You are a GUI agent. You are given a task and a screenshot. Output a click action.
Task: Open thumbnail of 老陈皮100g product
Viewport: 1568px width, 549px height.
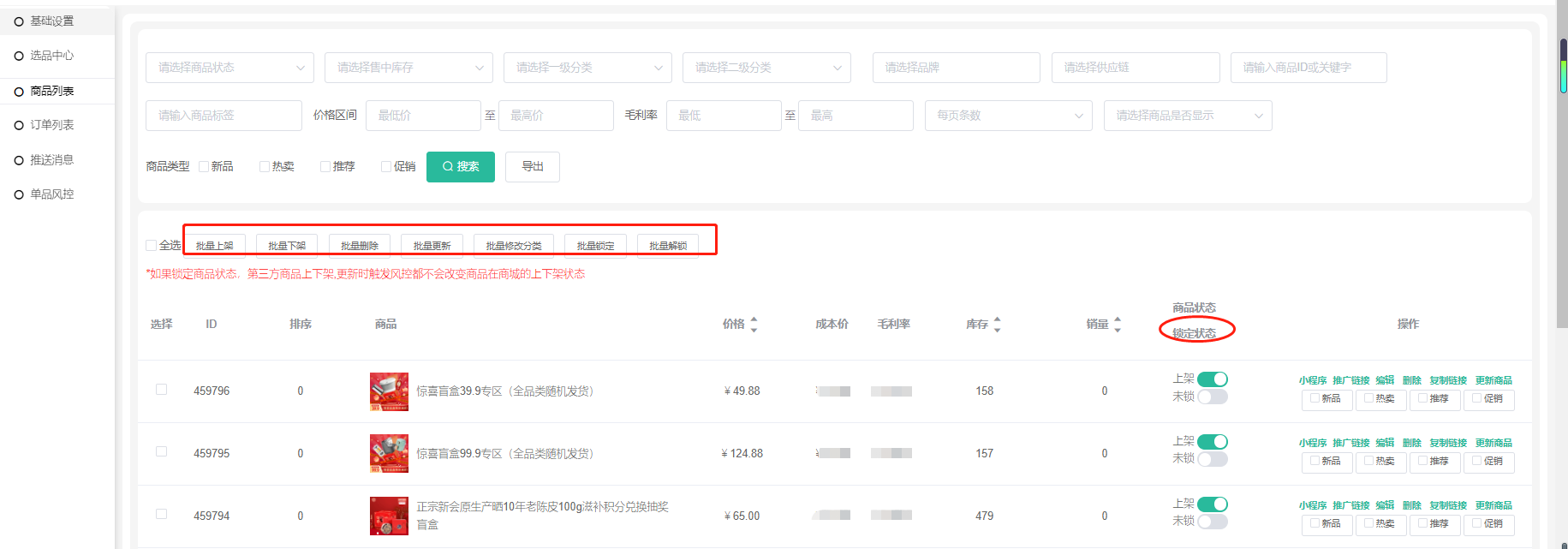(x=389, y=516)
